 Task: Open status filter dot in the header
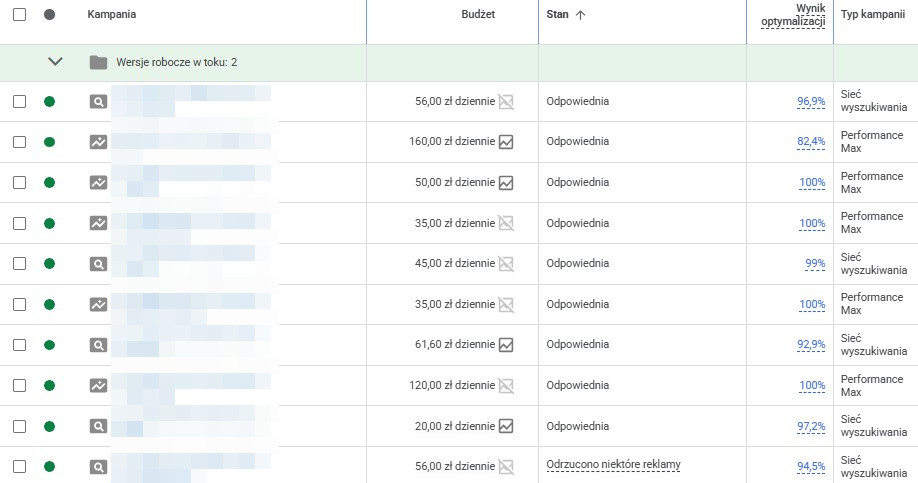point(50,15)
